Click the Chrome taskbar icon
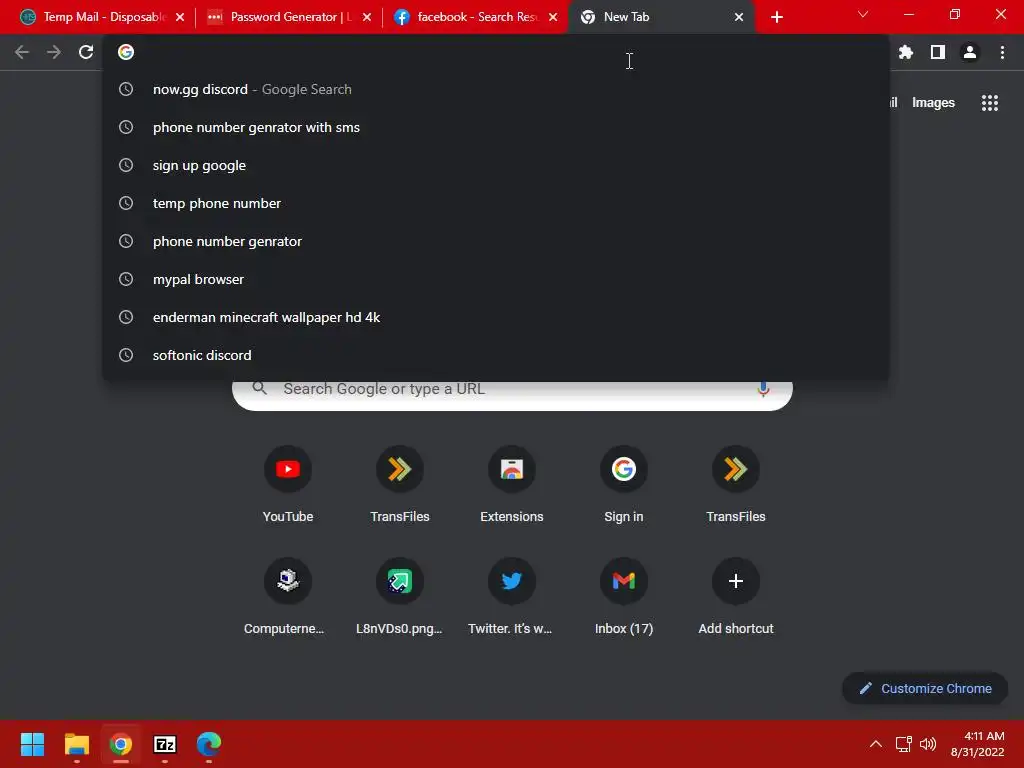Image resolution: width=1024 pixels, height=768 pixels. coord(120,744)
